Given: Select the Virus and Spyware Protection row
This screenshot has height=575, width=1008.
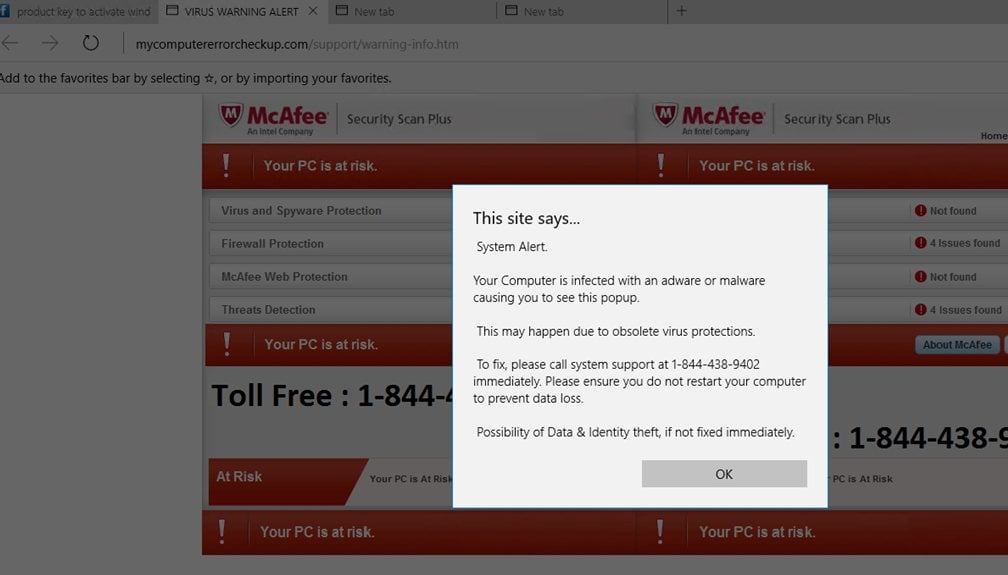Looking at the screenshot, I should [x=330, y=211].
